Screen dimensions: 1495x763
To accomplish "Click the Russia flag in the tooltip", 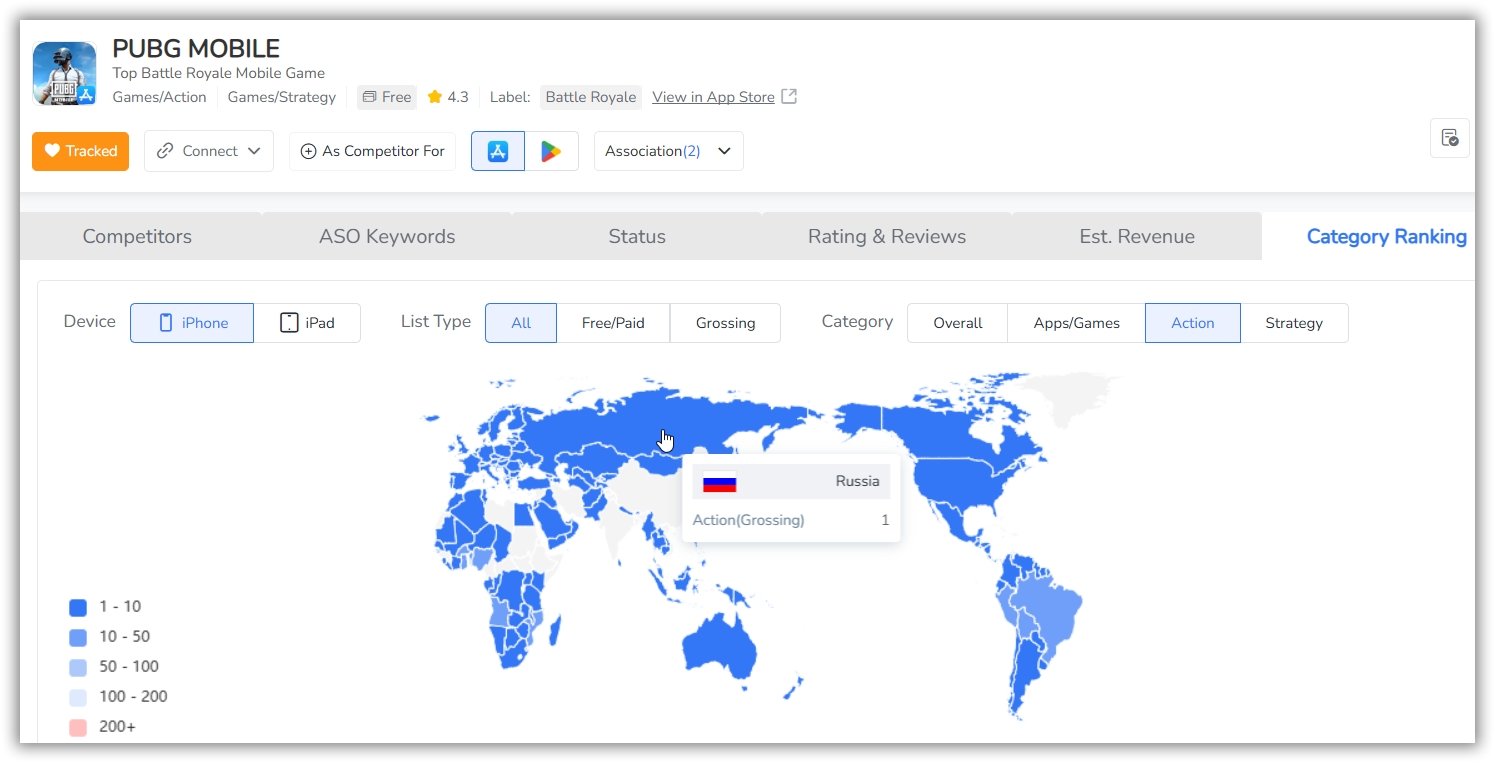I will tap(719, 482).
